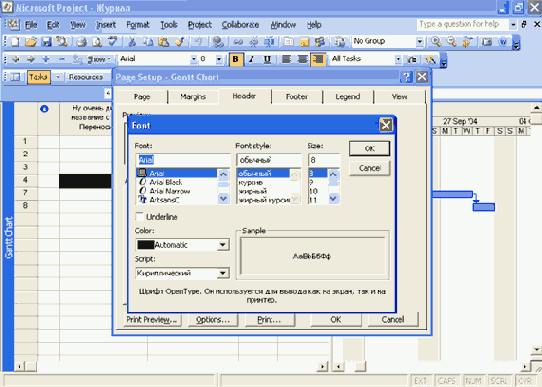The image size is (542, 387).
Task: Toggle Underline in the formatting toolbar
Action: click(267, 59)
